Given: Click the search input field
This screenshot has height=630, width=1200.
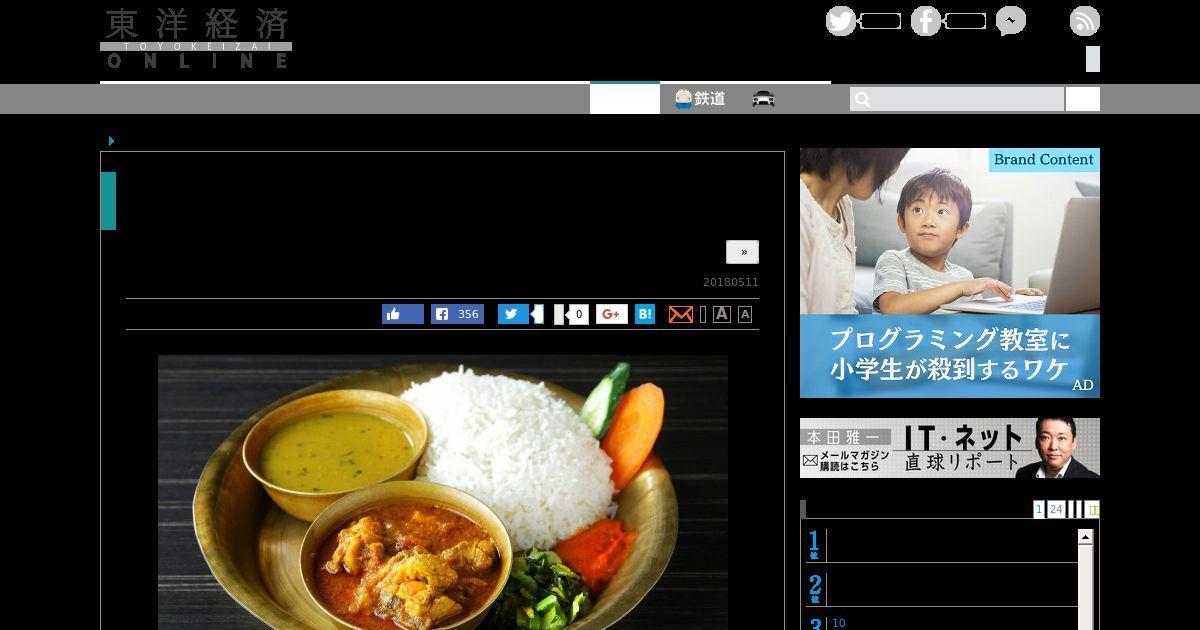Looking at the screenshot, I should coord(957,99).
